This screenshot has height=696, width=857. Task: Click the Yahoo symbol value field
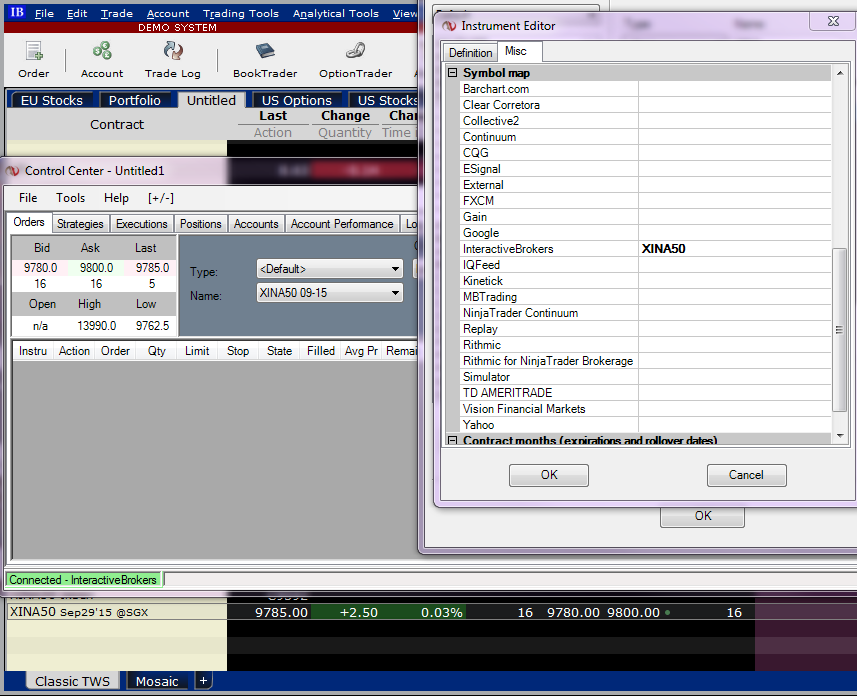point(734,425)
